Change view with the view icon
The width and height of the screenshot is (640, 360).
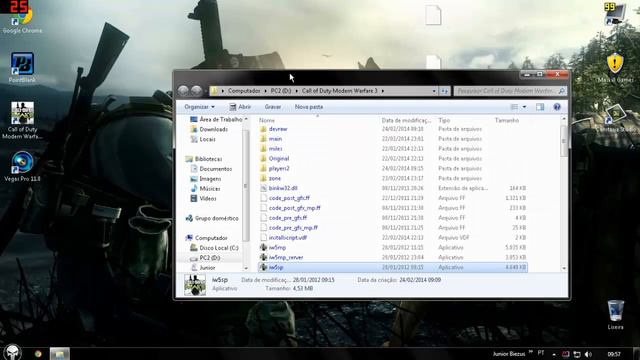514,107
